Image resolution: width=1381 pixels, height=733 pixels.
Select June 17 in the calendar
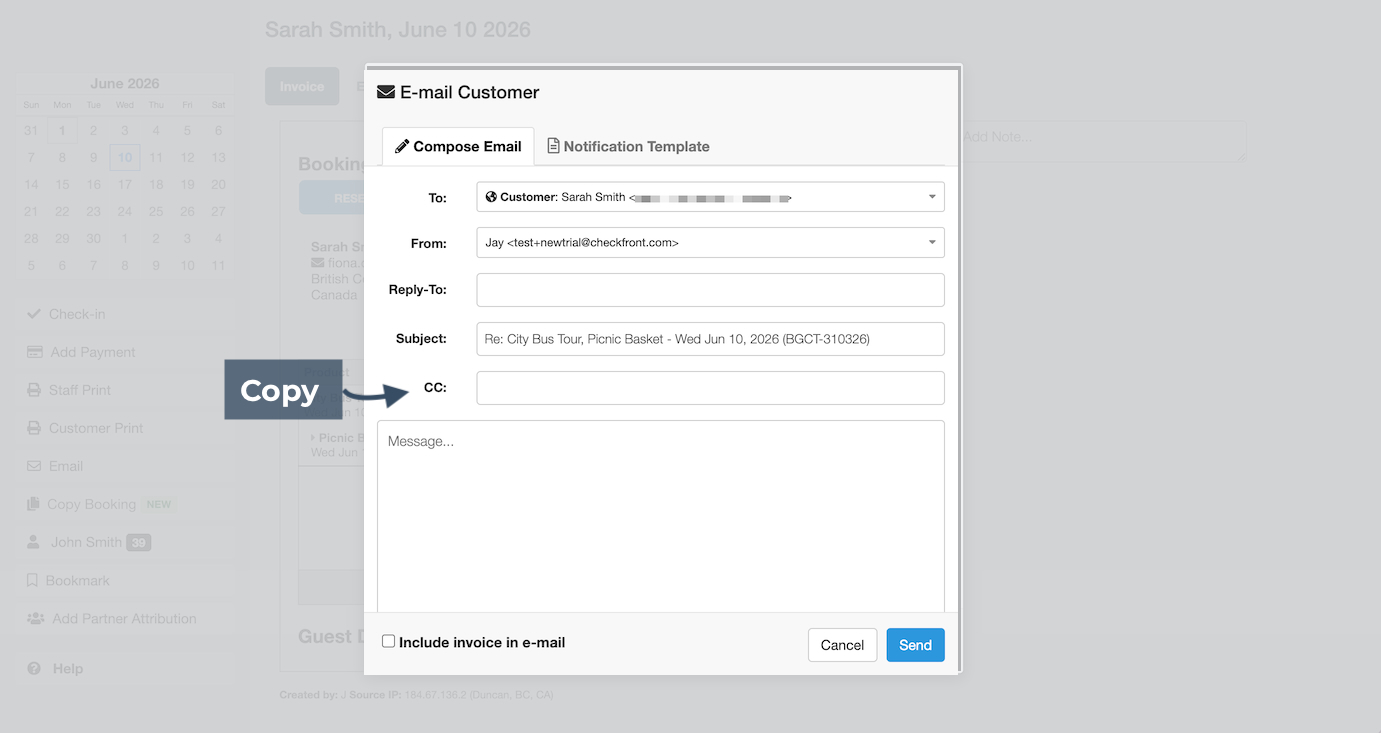click(x=125, y=184)
